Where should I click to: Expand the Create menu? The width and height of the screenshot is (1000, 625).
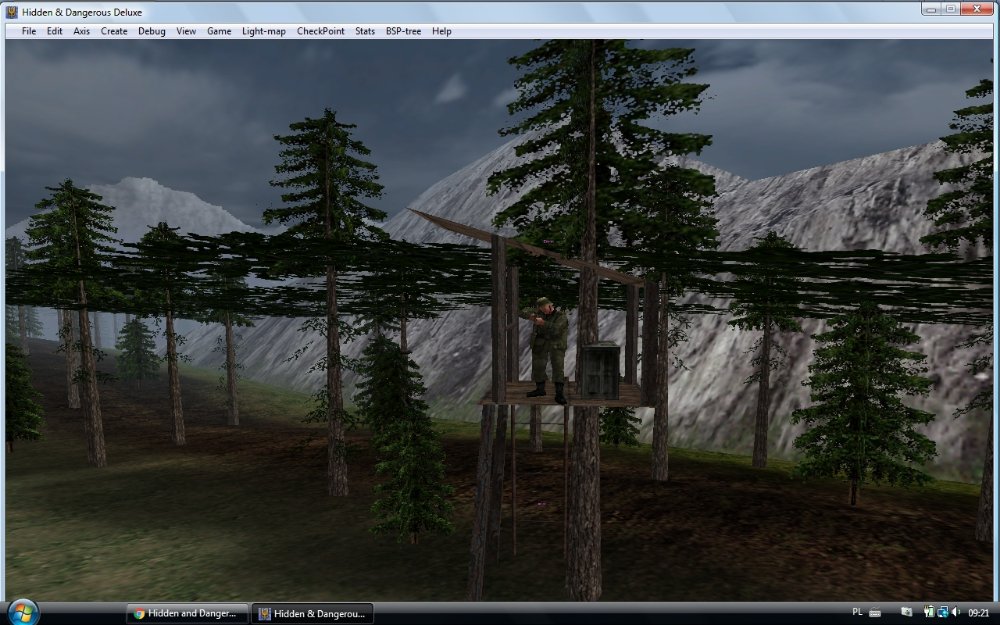(114, 31)
